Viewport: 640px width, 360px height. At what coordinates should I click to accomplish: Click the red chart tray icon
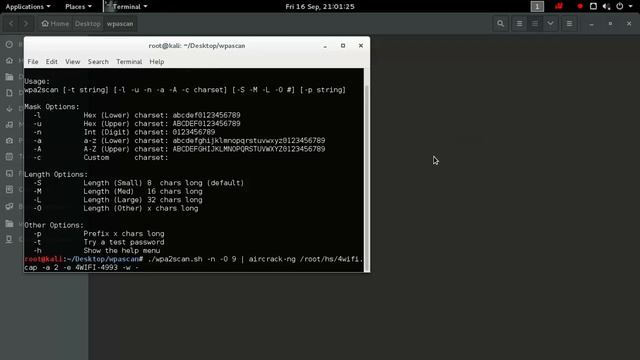coord(559,6)
